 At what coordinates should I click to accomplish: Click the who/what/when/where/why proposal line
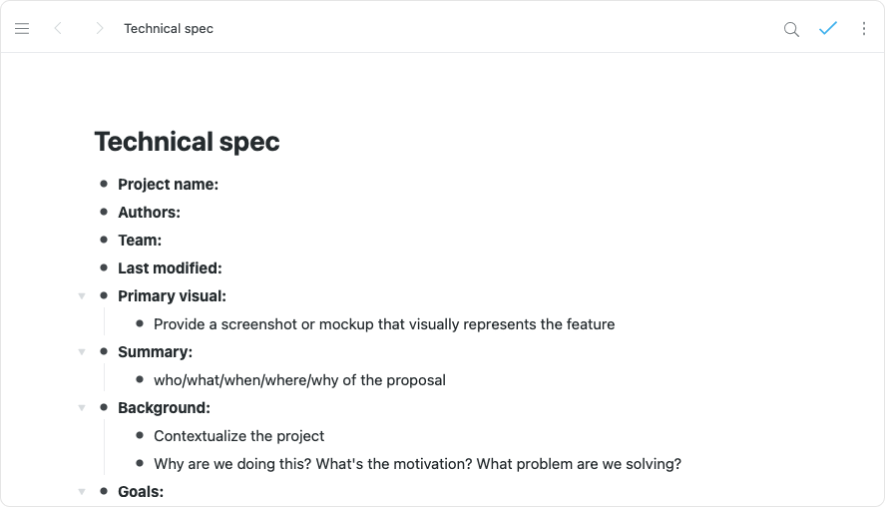(x=299, y=380)
